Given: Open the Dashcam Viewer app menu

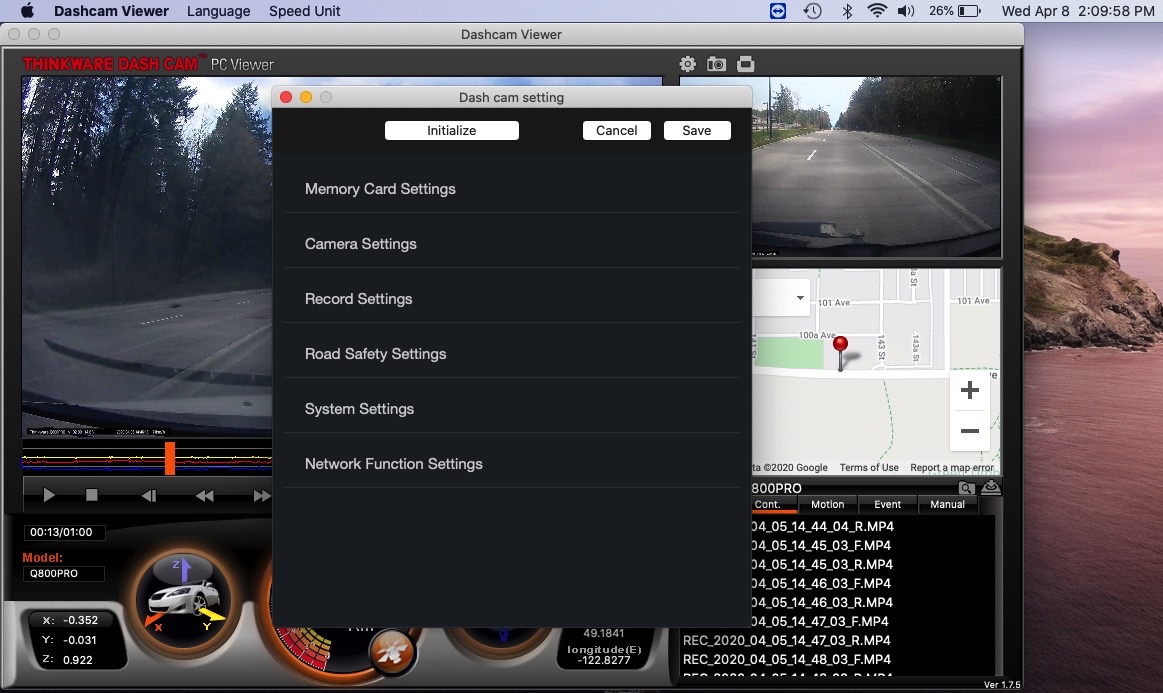Looking at the screenshot, I should click(x=111, y=11).
